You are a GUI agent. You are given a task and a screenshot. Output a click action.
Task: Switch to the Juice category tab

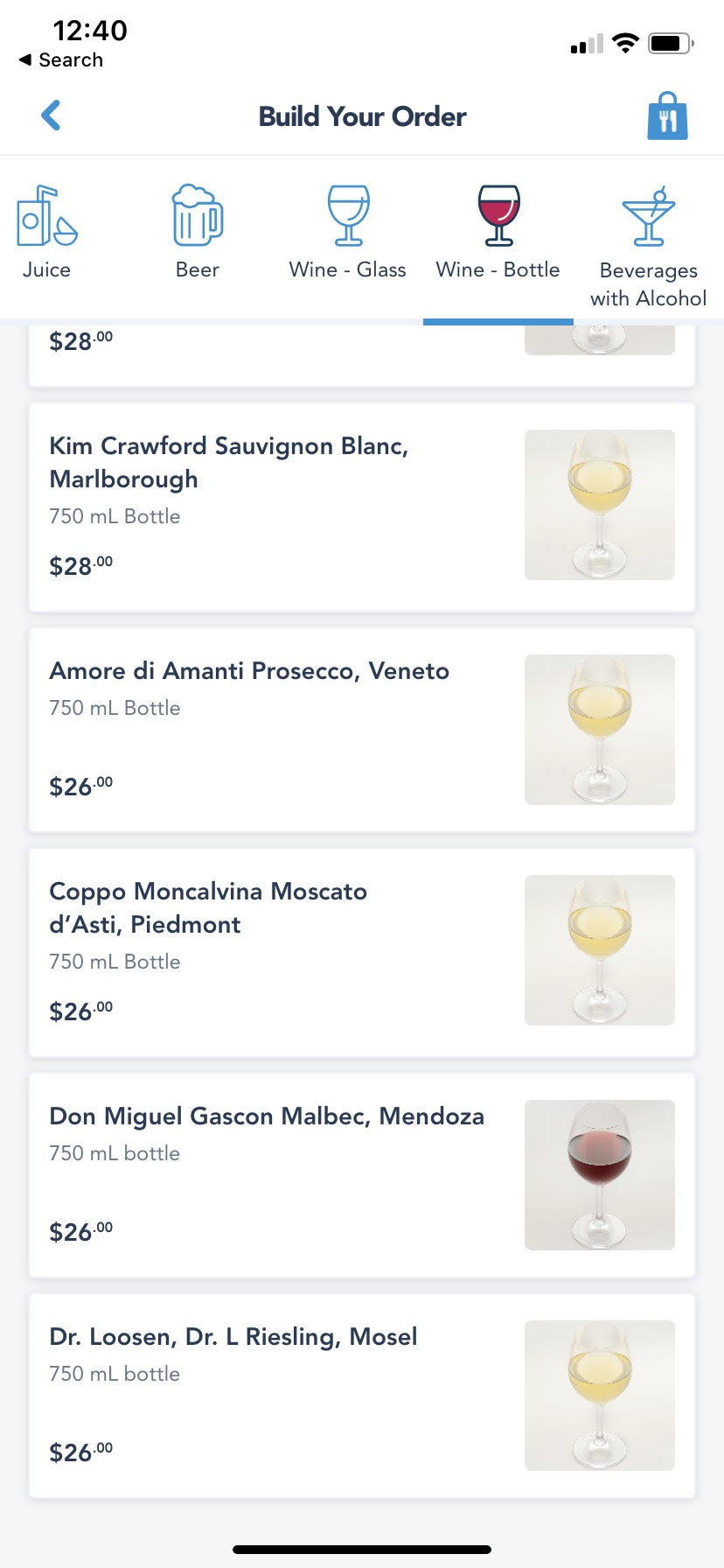46,269
